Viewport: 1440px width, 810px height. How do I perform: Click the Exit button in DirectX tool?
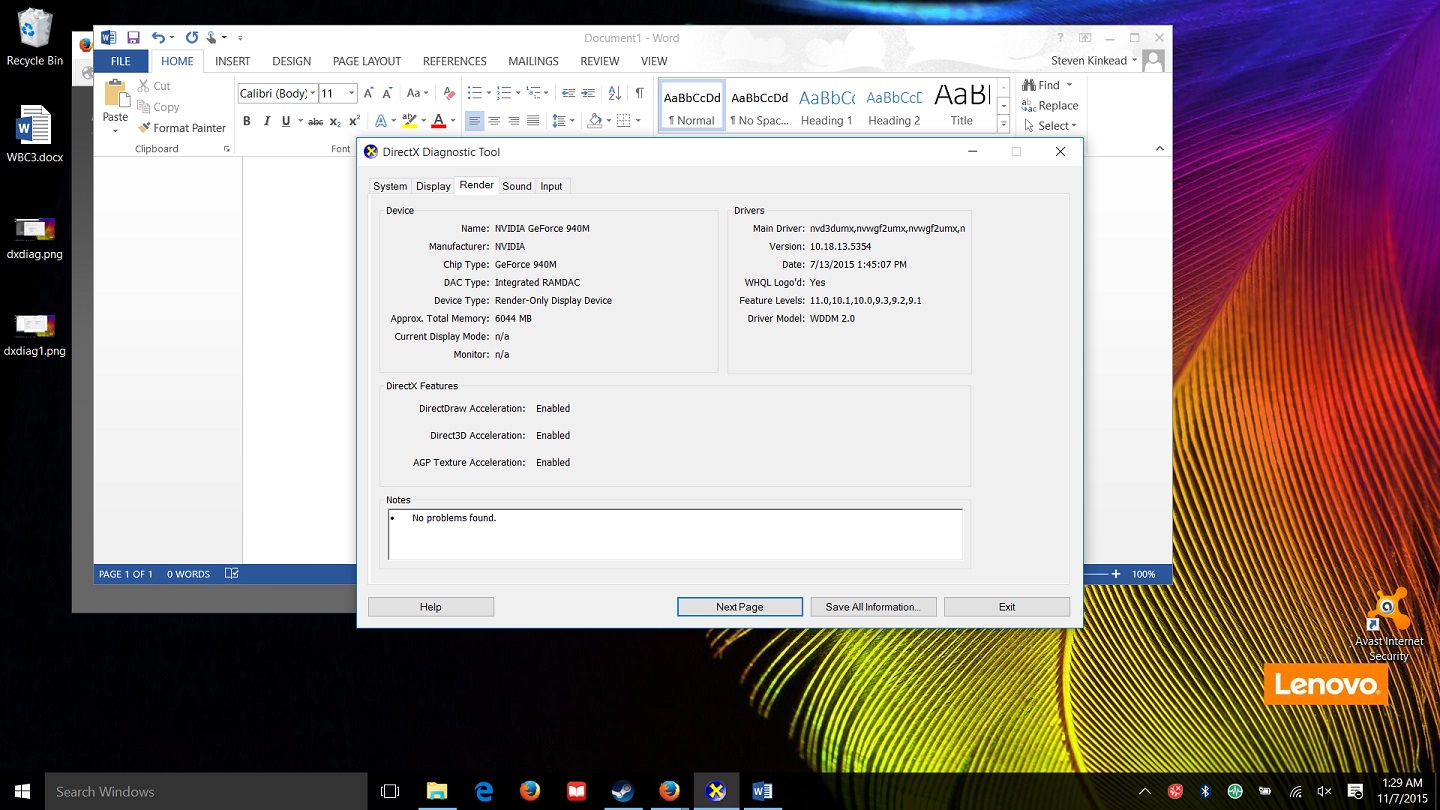pyautogui.click(x=1007, y=607)
